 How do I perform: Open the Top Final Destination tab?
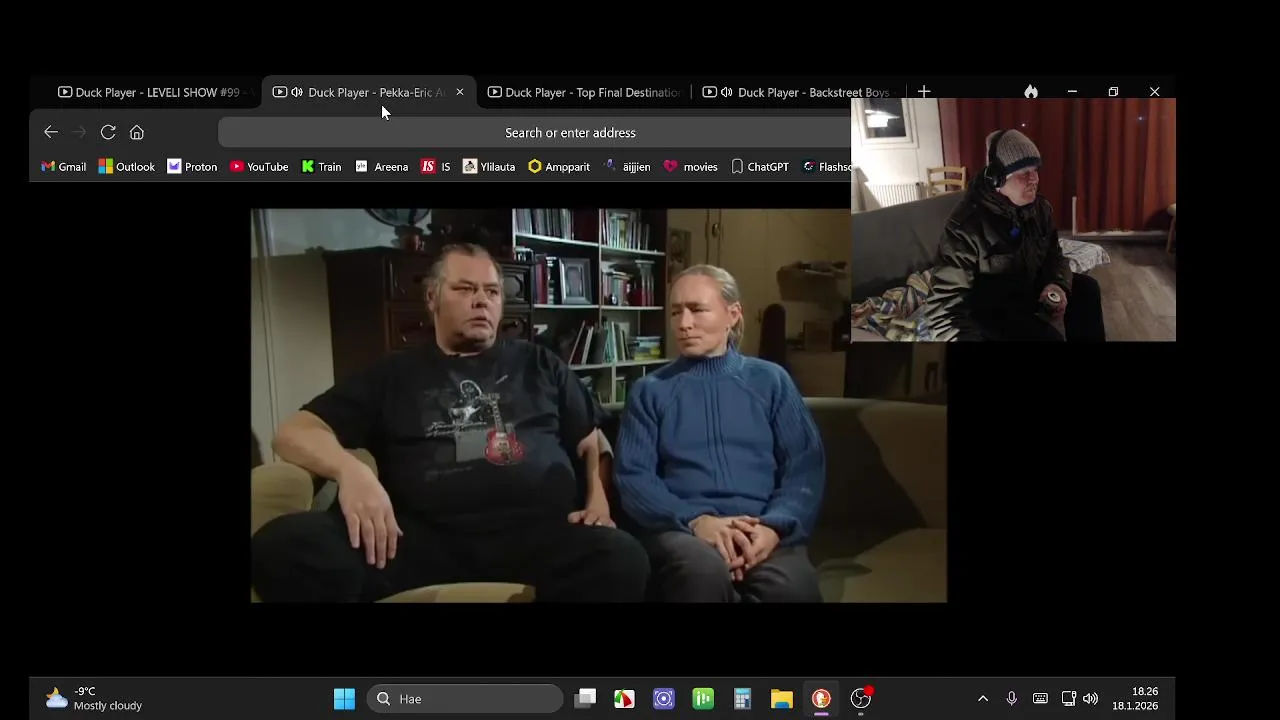point(584,92)
